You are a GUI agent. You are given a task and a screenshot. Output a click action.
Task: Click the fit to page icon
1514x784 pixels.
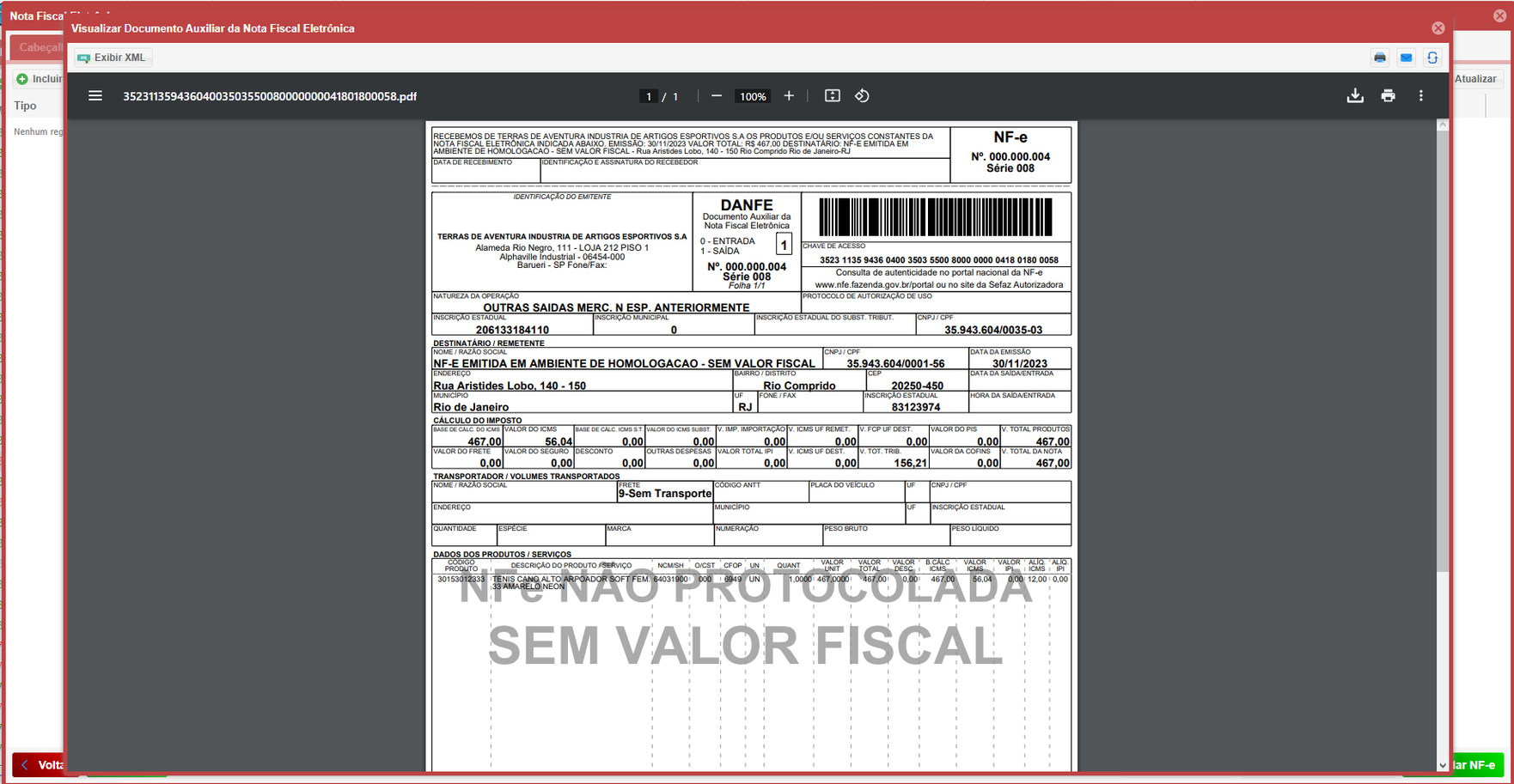point(832,96)
